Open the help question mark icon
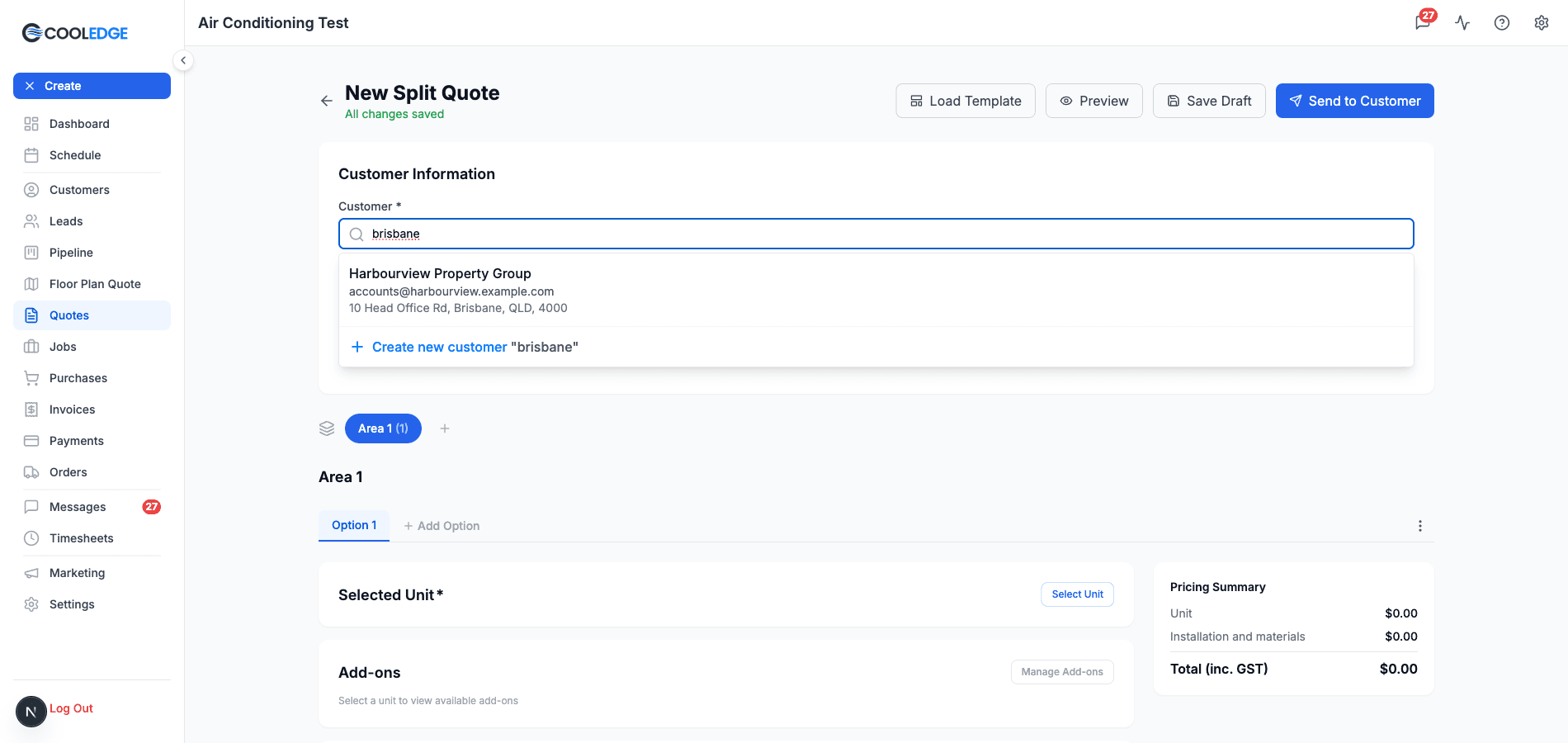Image resolution: width=1568 pixels, height=743 pixels. pyautogui.click(x=1502, y=23)
